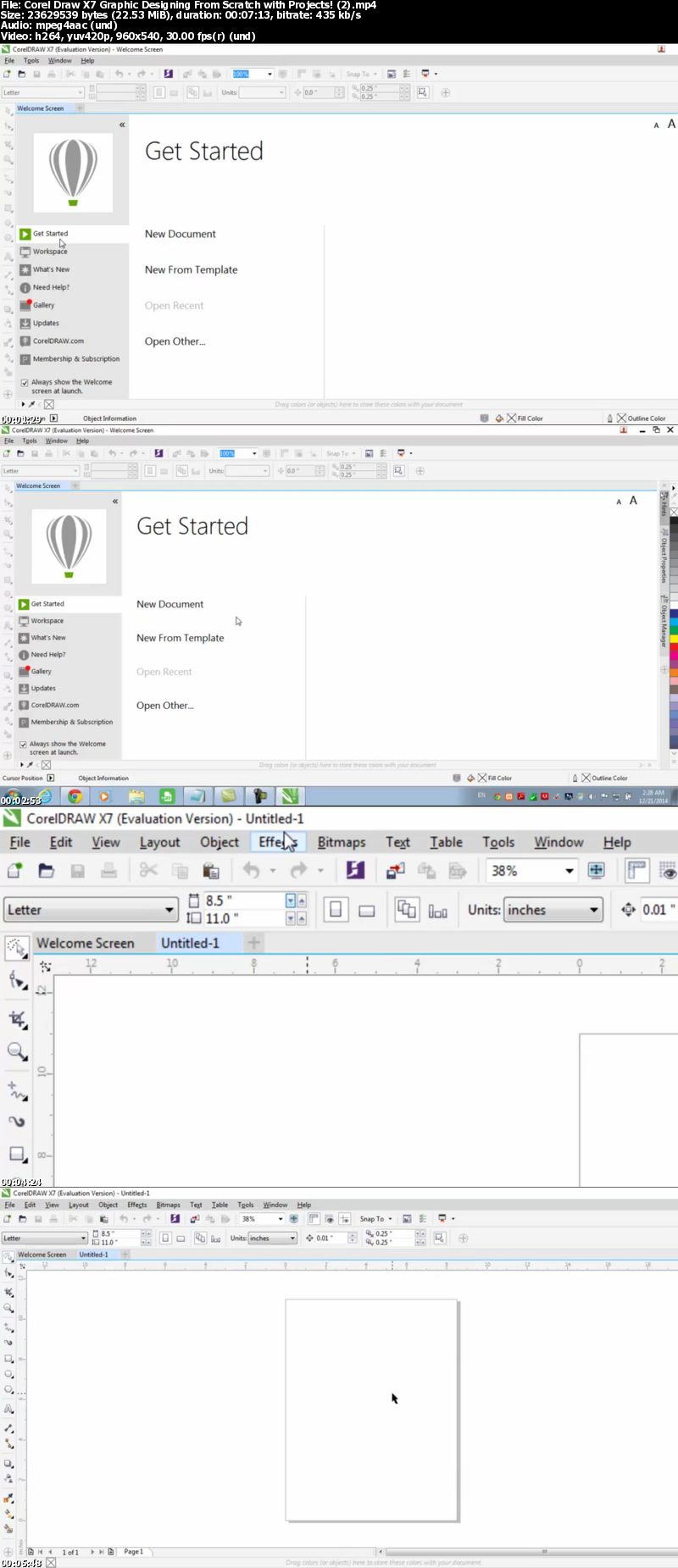678x1568 pixels.
Task: Switch to Untitled-1 tab in 00:04:24 frame
Action: [x=190, y=943]
